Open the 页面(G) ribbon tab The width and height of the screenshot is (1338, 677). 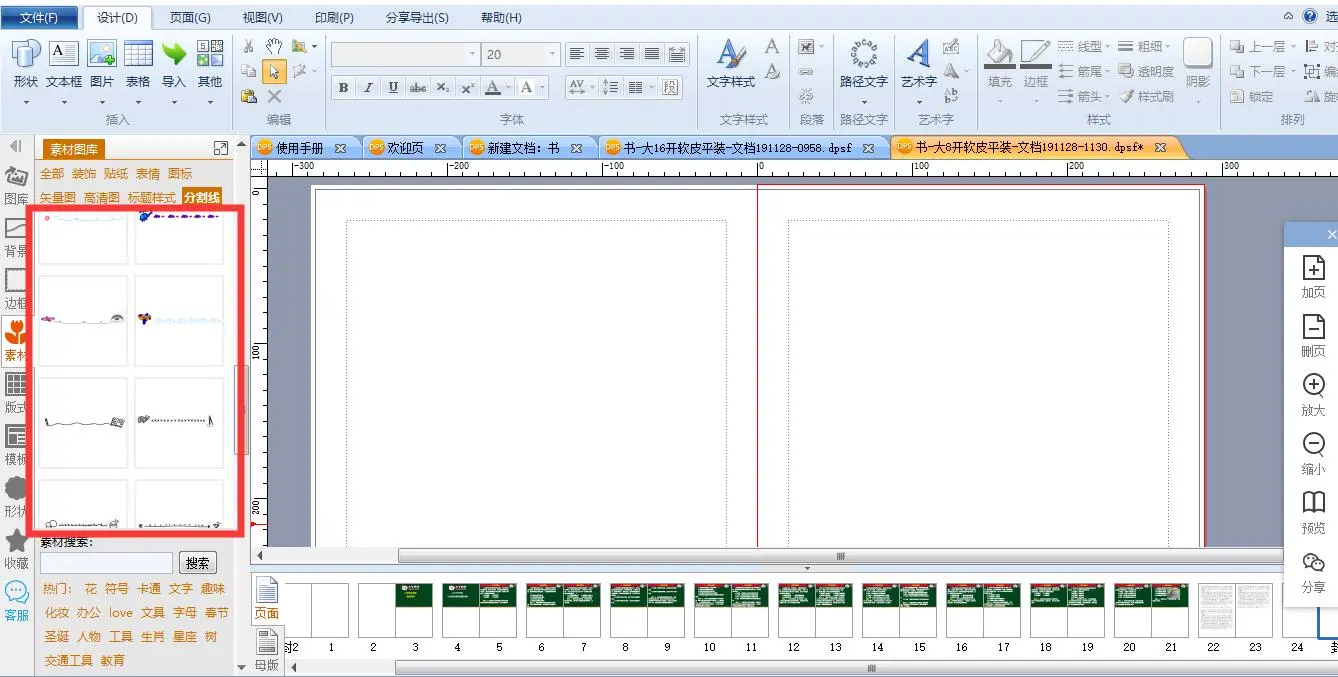[x=190, y=17]
